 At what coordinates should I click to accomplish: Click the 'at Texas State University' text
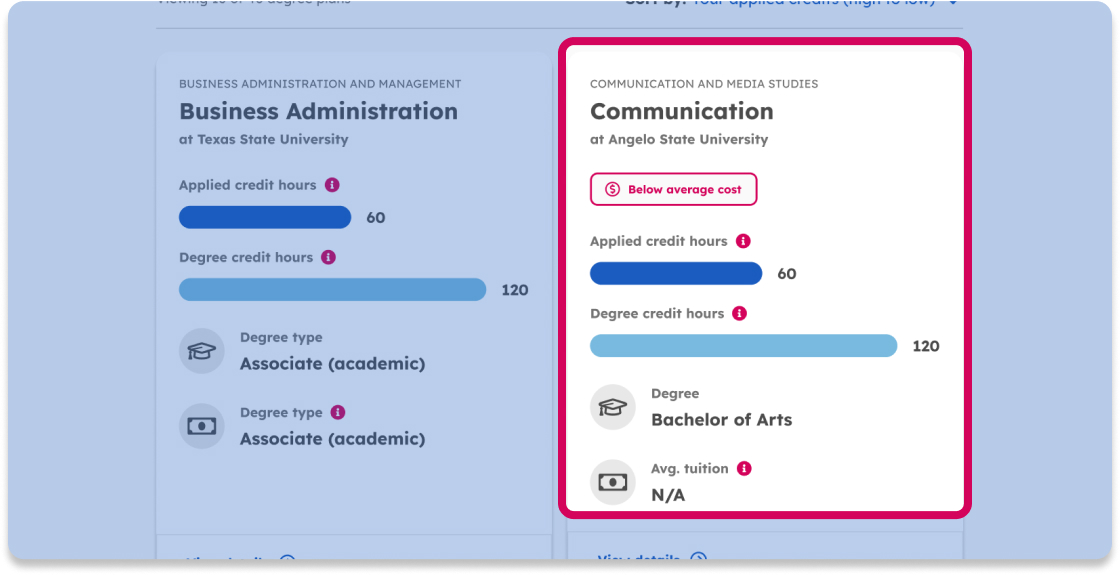click(x=264, y=139)
